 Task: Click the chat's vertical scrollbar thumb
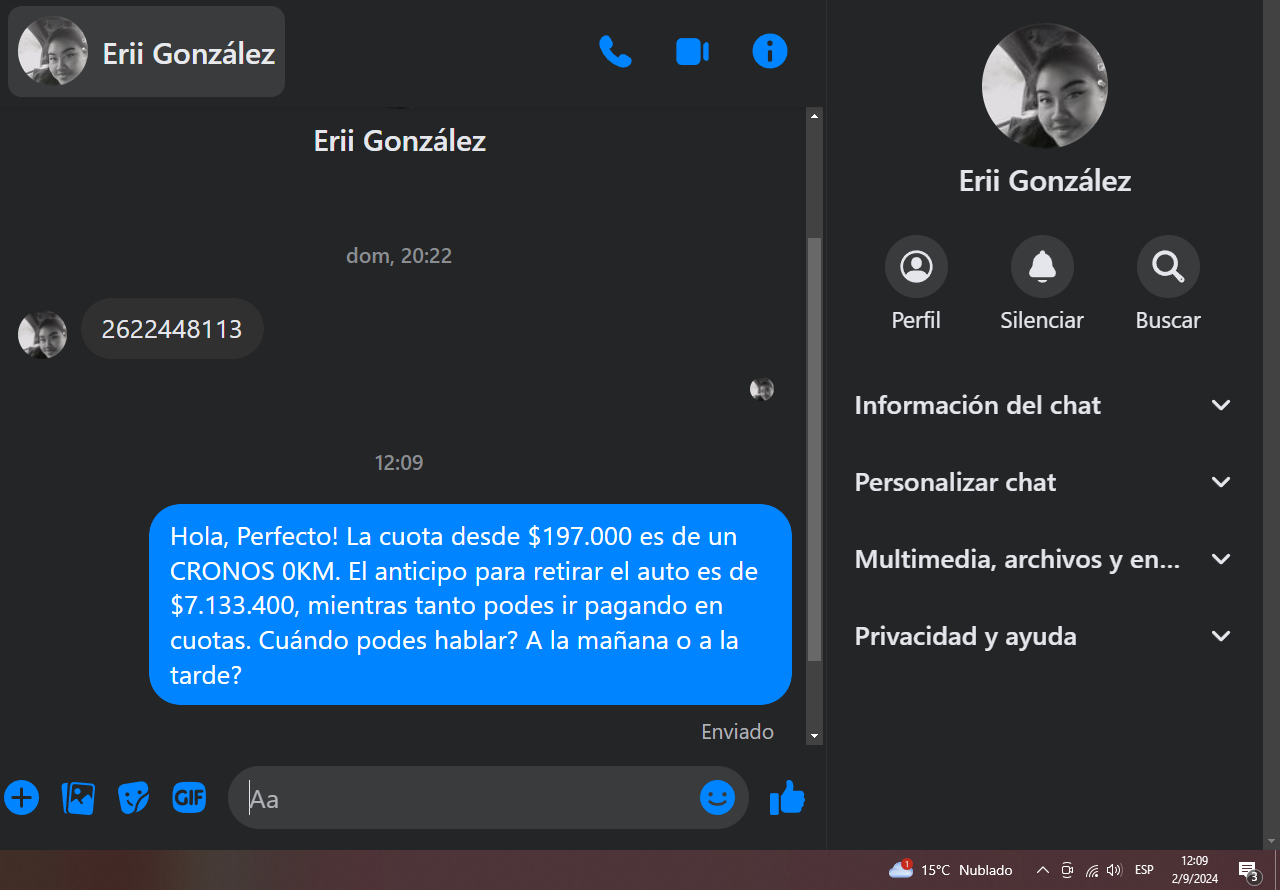(x=815, y=450)
